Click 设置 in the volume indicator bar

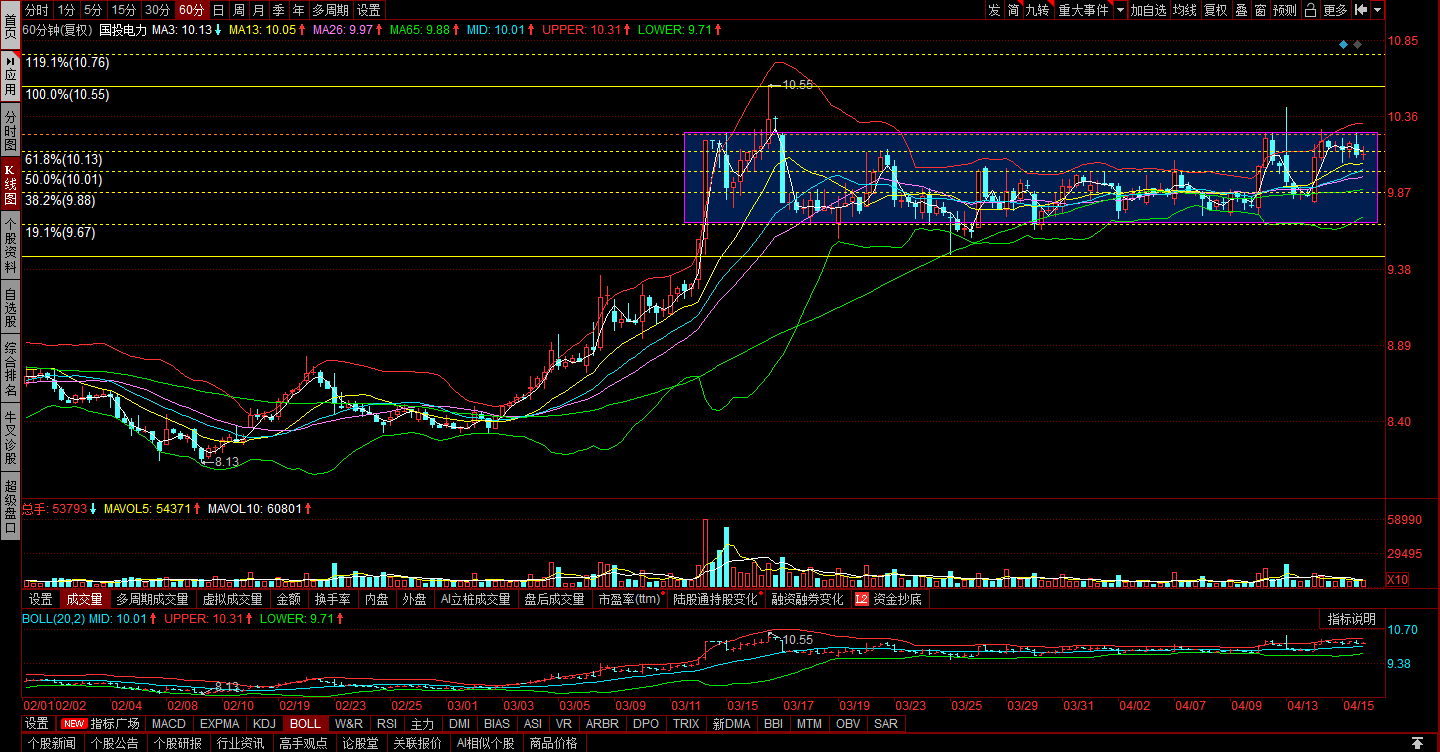(40, 599)
